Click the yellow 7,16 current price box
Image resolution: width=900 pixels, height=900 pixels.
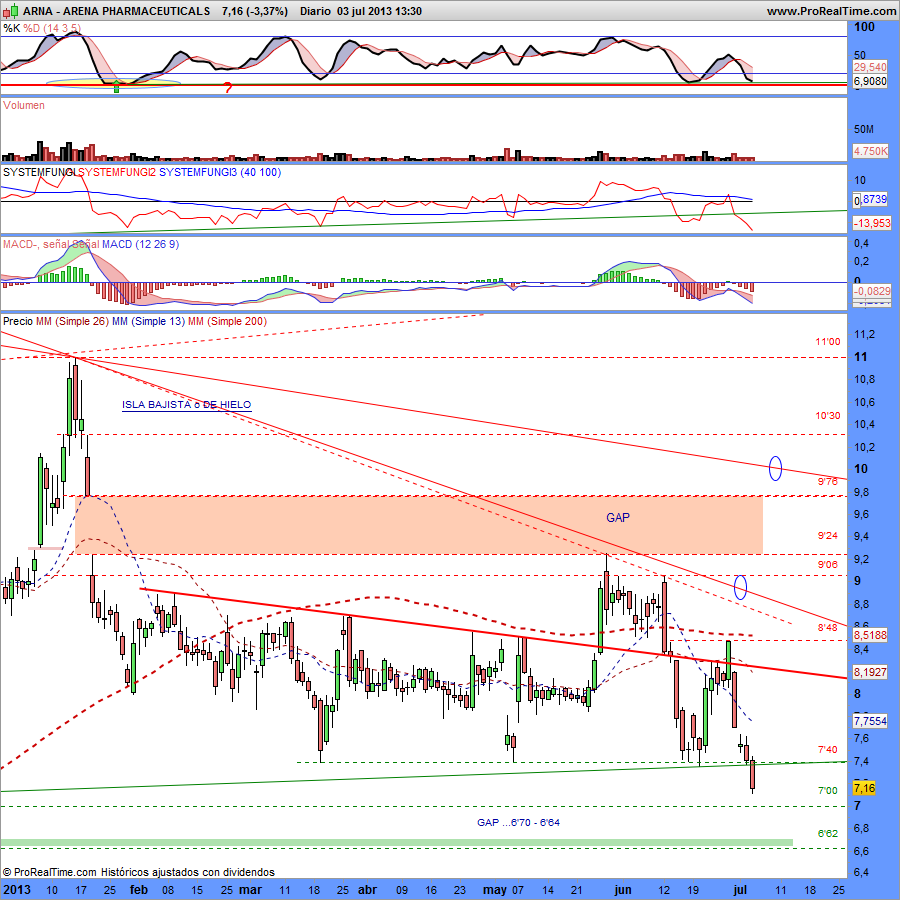click(x=864, y=788)
